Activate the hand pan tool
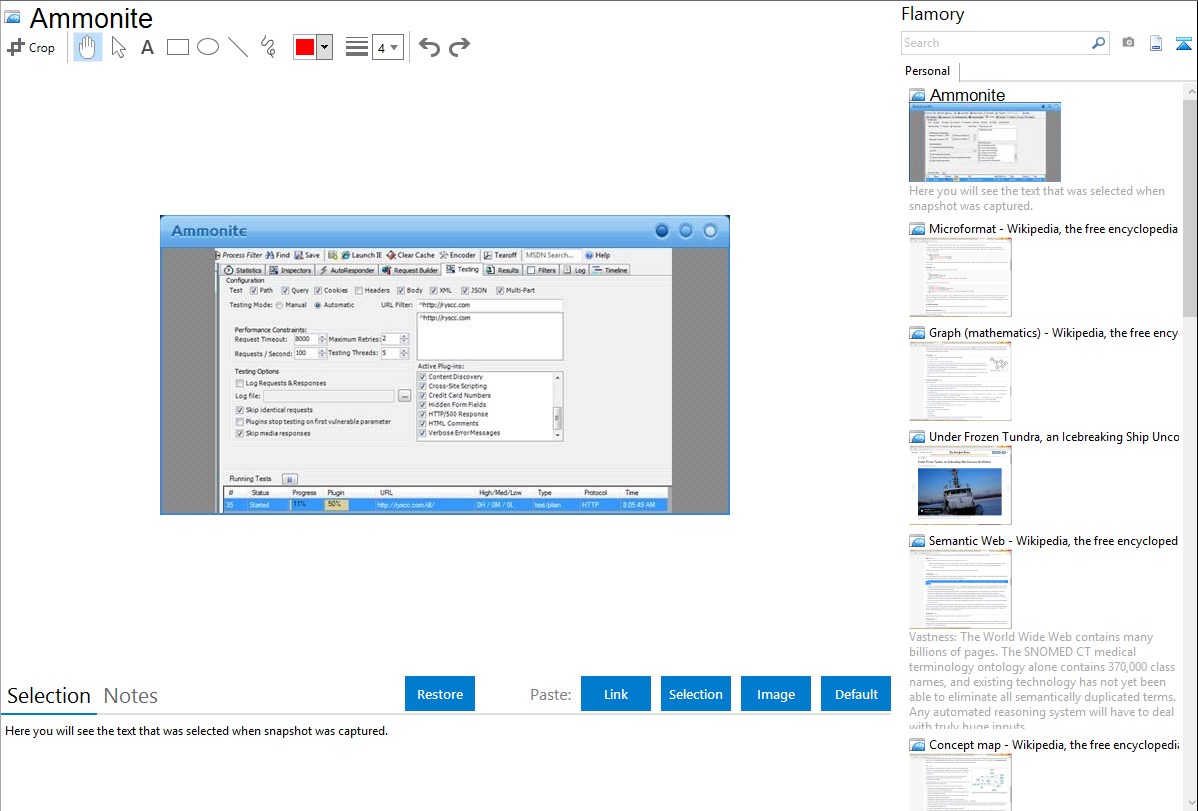 pyautogui.click(x=87, y=47)
